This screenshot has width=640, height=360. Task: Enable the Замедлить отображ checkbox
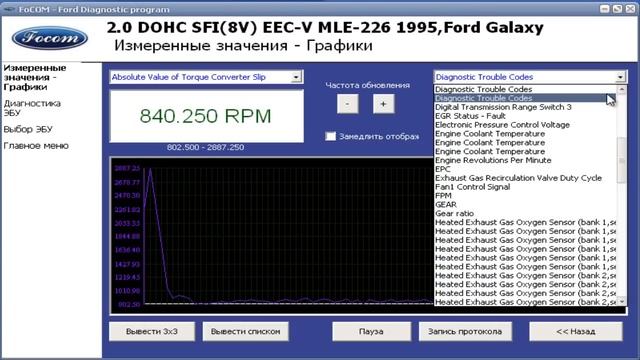tap(331, 136)
